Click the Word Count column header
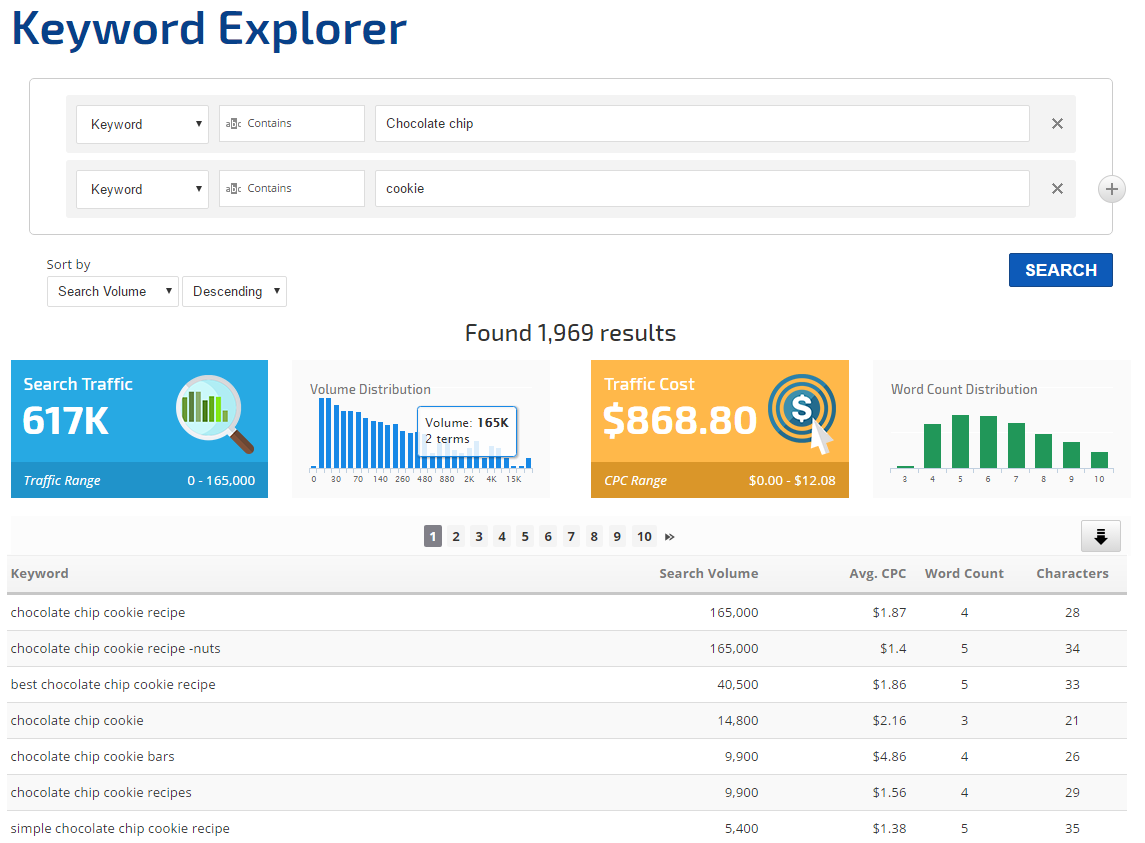Screen dimensions: 1145x843 click(x=964, y=574)
